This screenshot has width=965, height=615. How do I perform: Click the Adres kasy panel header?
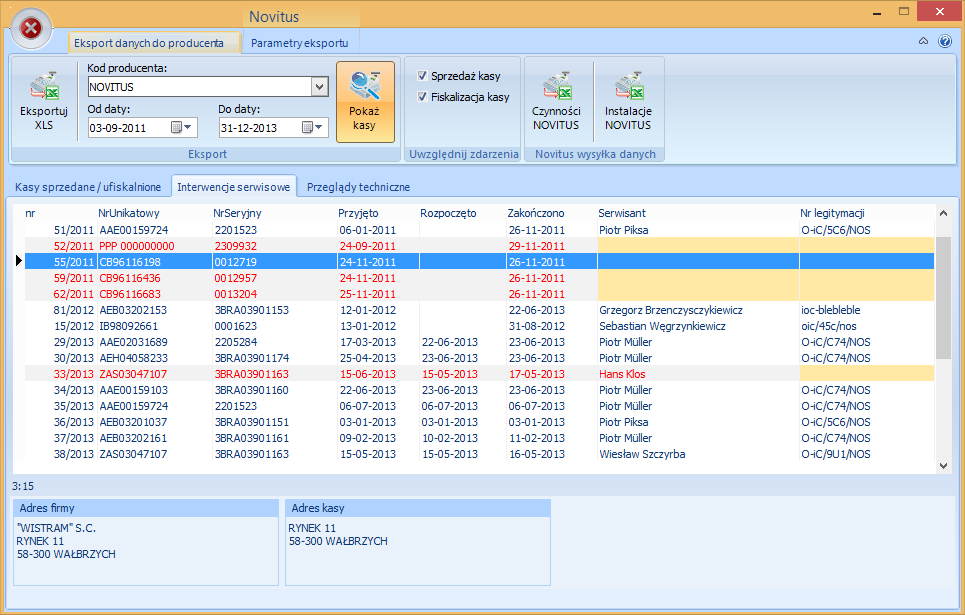coord(418,508)
